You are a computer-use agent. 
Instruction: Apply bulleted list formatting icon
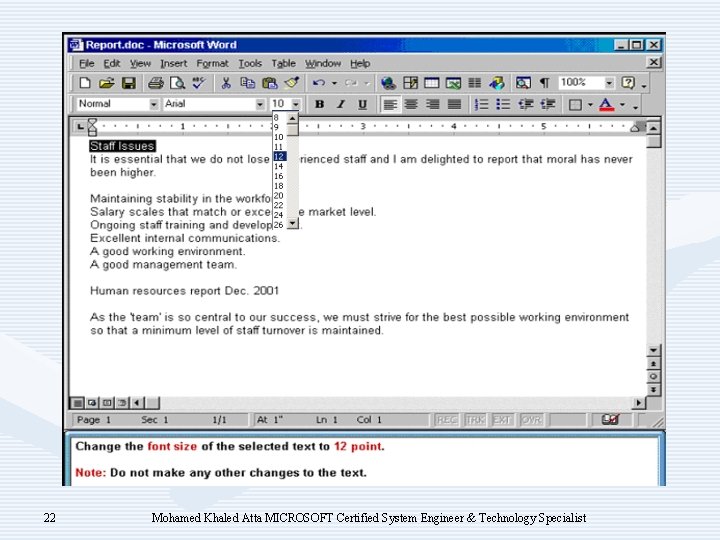pyautogui.click(x=503, y=105)
